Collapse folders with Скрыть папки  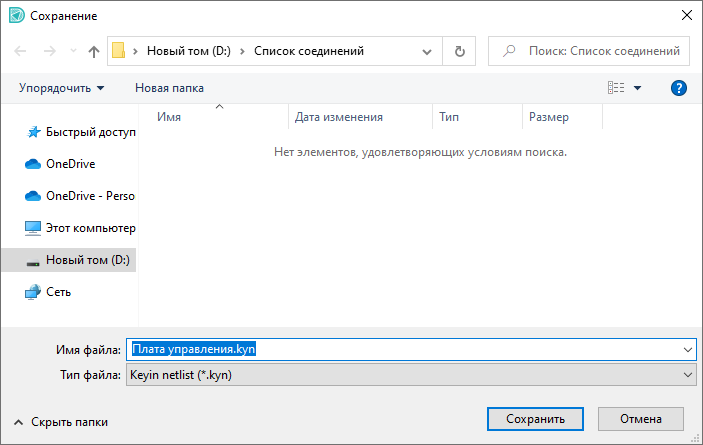point(60,422)
